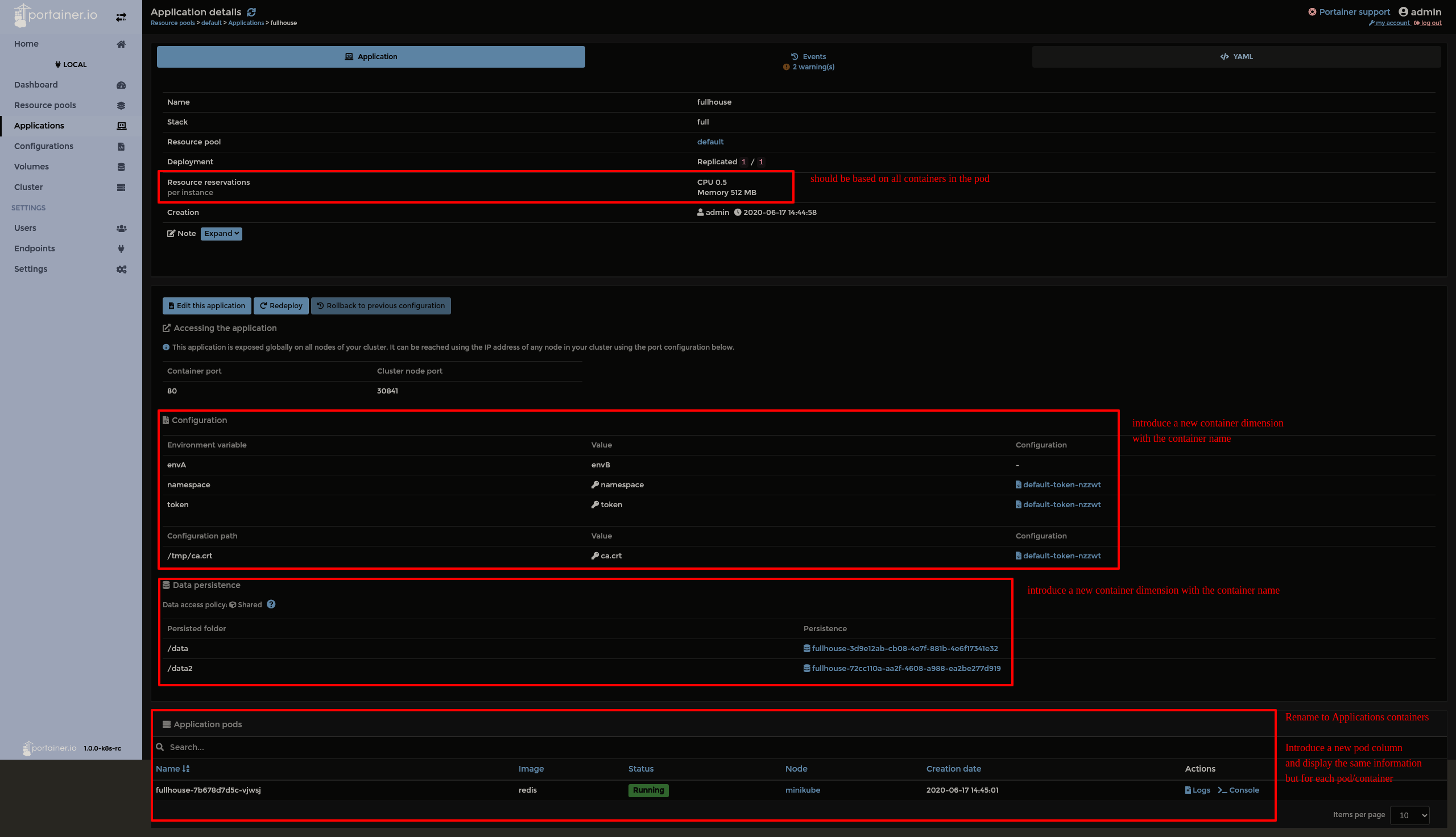
Task: Open Console for pod fullhouse-7b678d7d5c-vjwsj
Action: pos(1239,790)
